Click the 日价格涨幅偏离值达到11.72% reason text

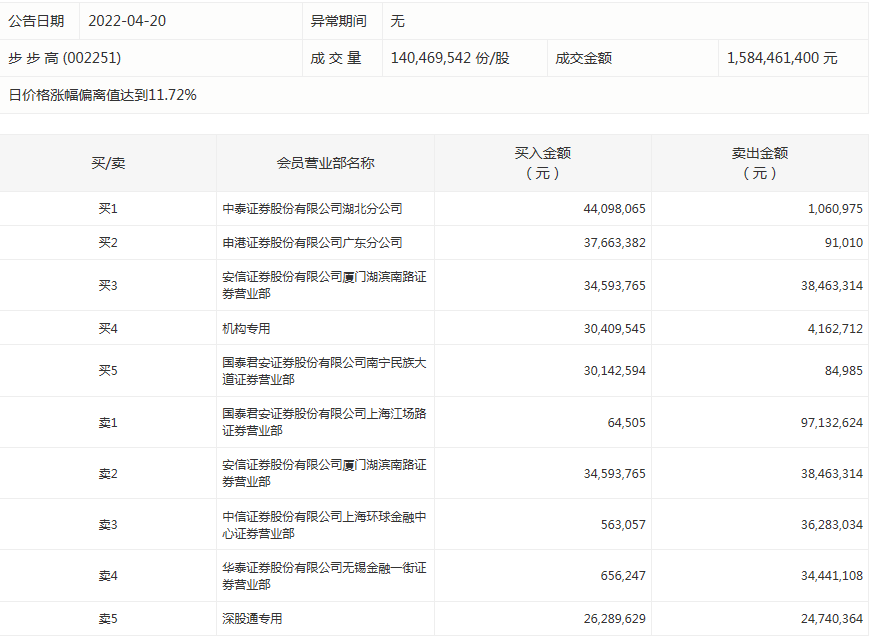coord(102,95)
